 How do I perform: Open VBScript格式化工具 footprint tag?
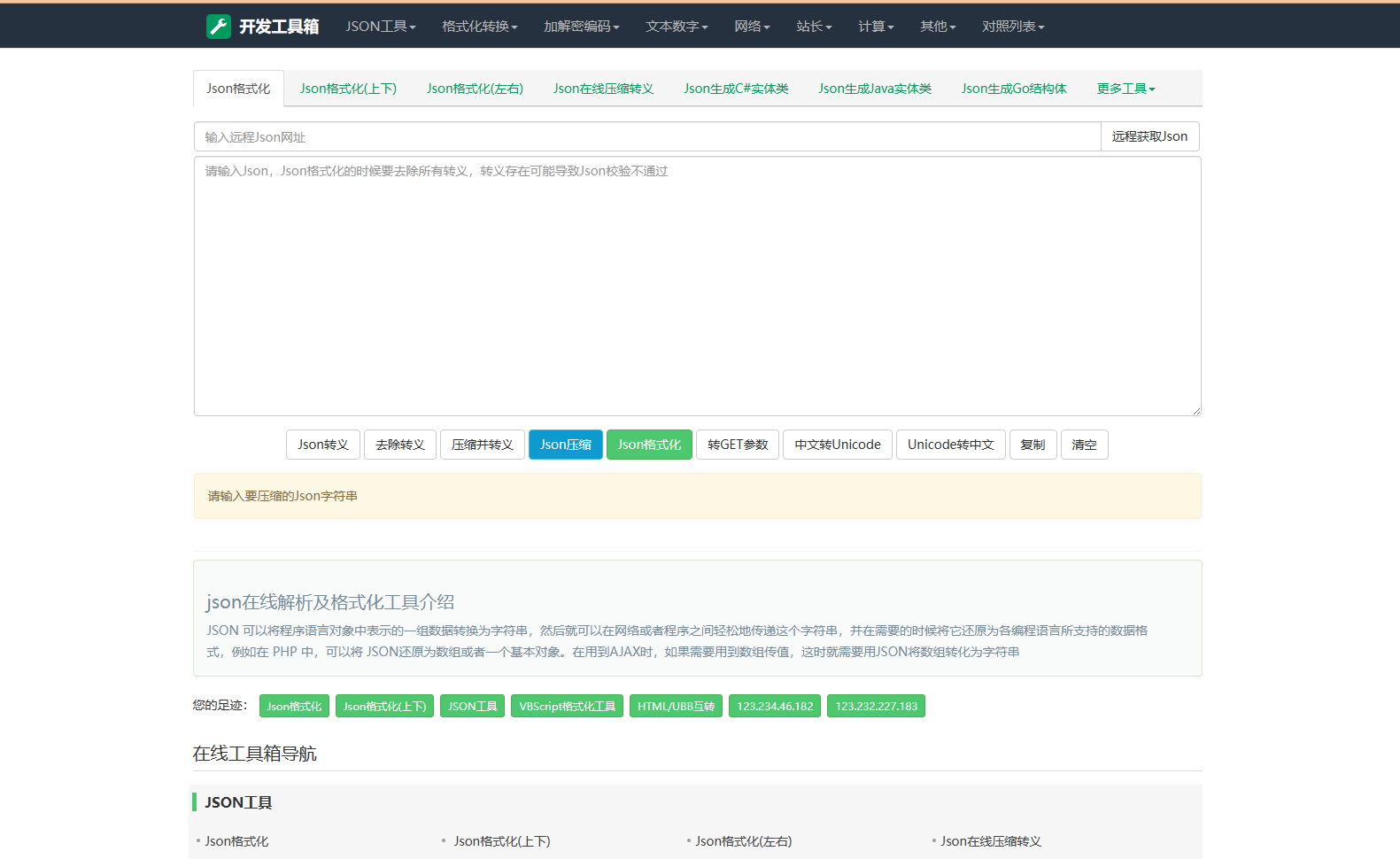567,706
